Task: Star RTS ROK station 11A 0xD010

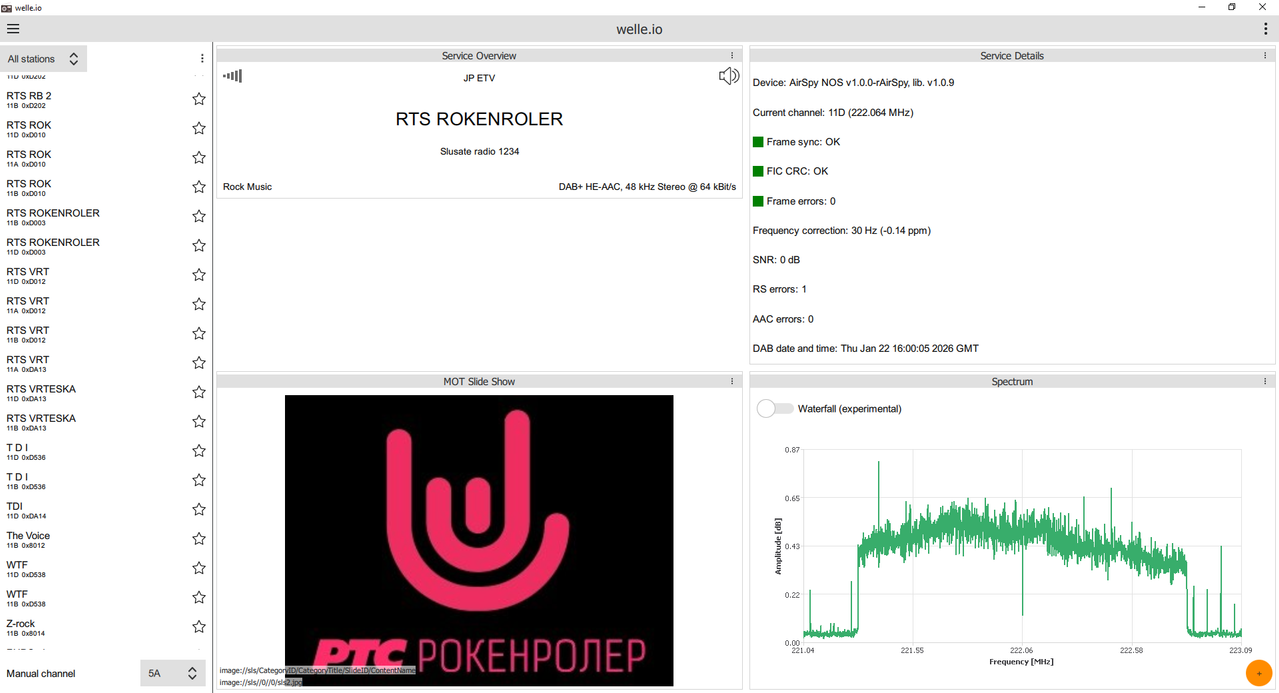Action: click(x=199, y=157)
